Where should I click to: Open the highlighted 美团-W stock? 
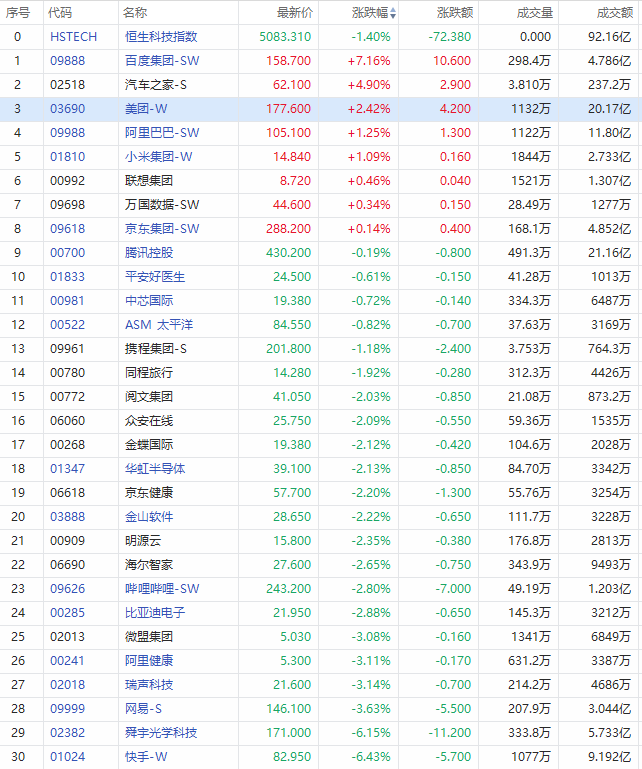tap(146, 109)
